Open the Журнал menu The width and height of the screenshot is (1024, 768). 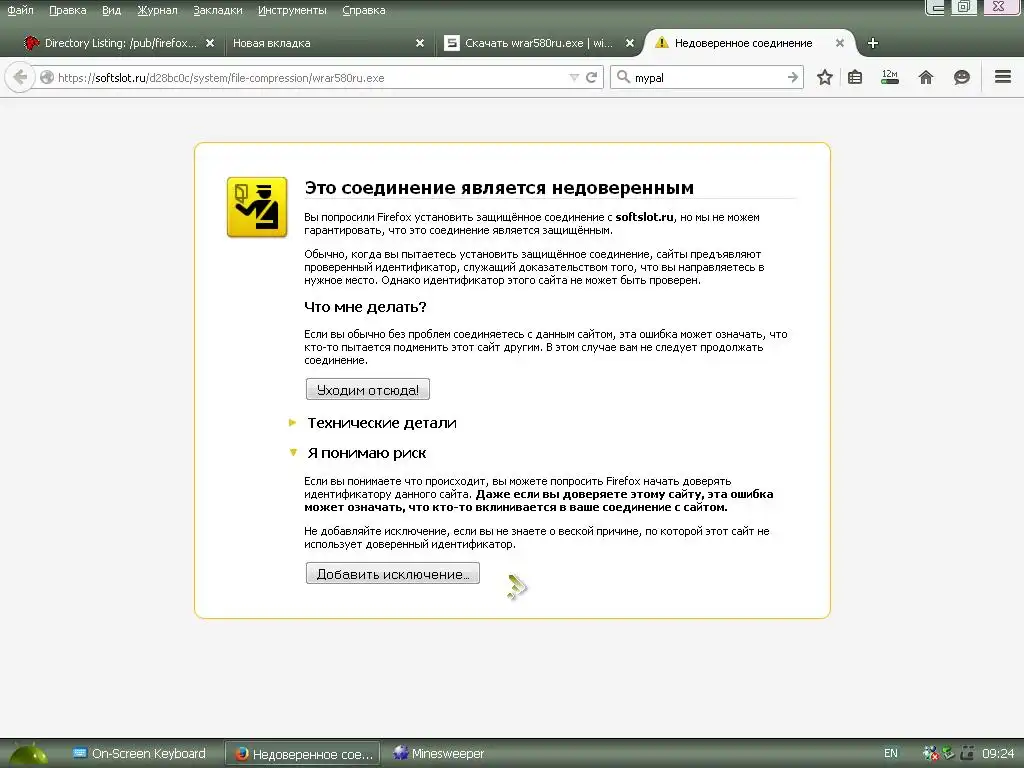click(157, 10)
